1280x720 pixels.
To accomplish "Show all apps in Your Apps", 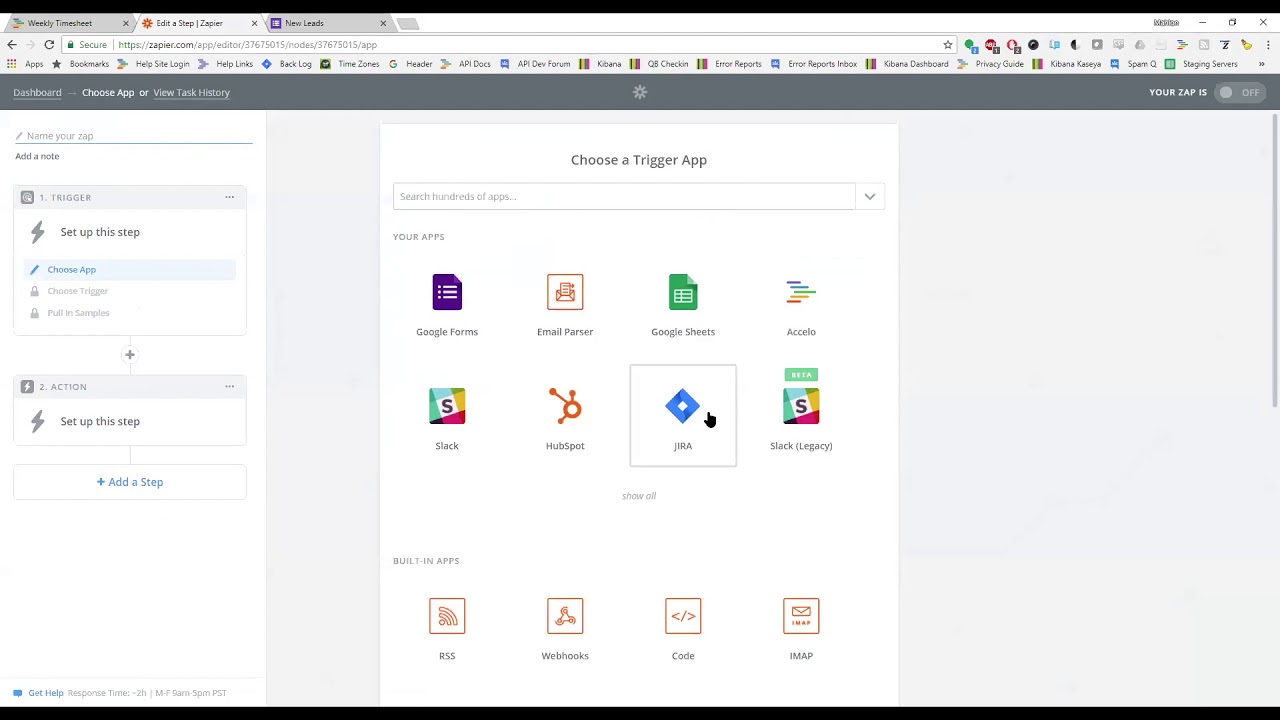I will [639, 496].
